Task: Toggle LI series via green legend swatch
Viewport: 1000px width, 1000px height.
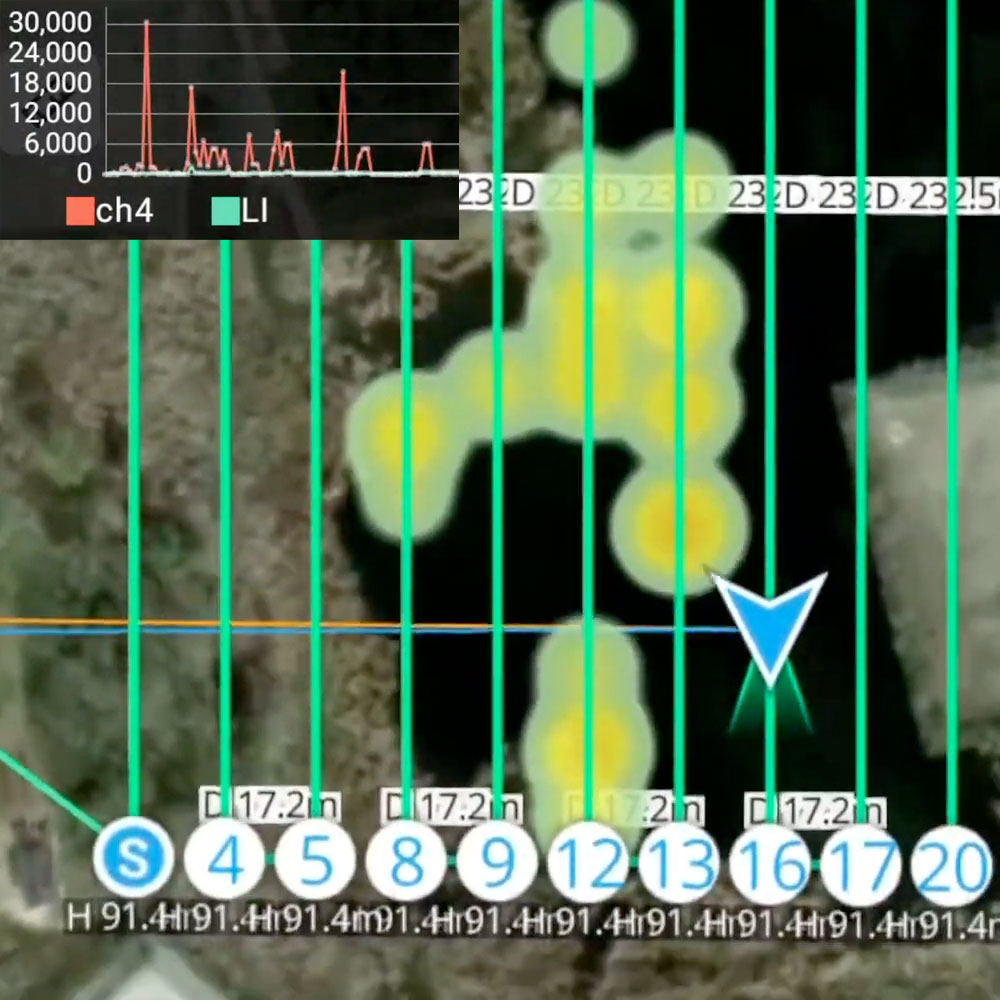Action: [x=226, y=211]
